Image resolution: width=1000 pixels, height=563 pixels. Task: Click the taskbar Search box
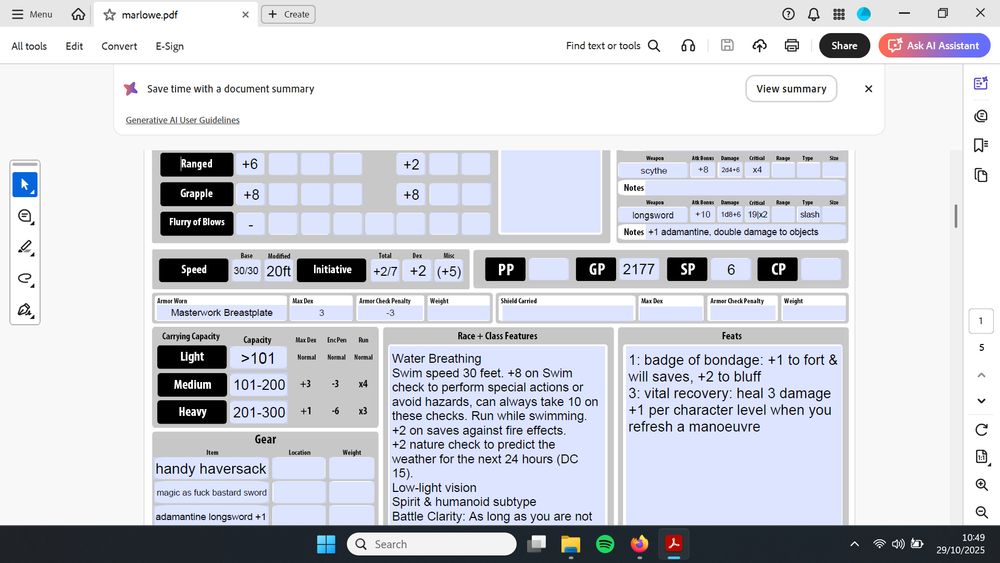click(432, 544)
